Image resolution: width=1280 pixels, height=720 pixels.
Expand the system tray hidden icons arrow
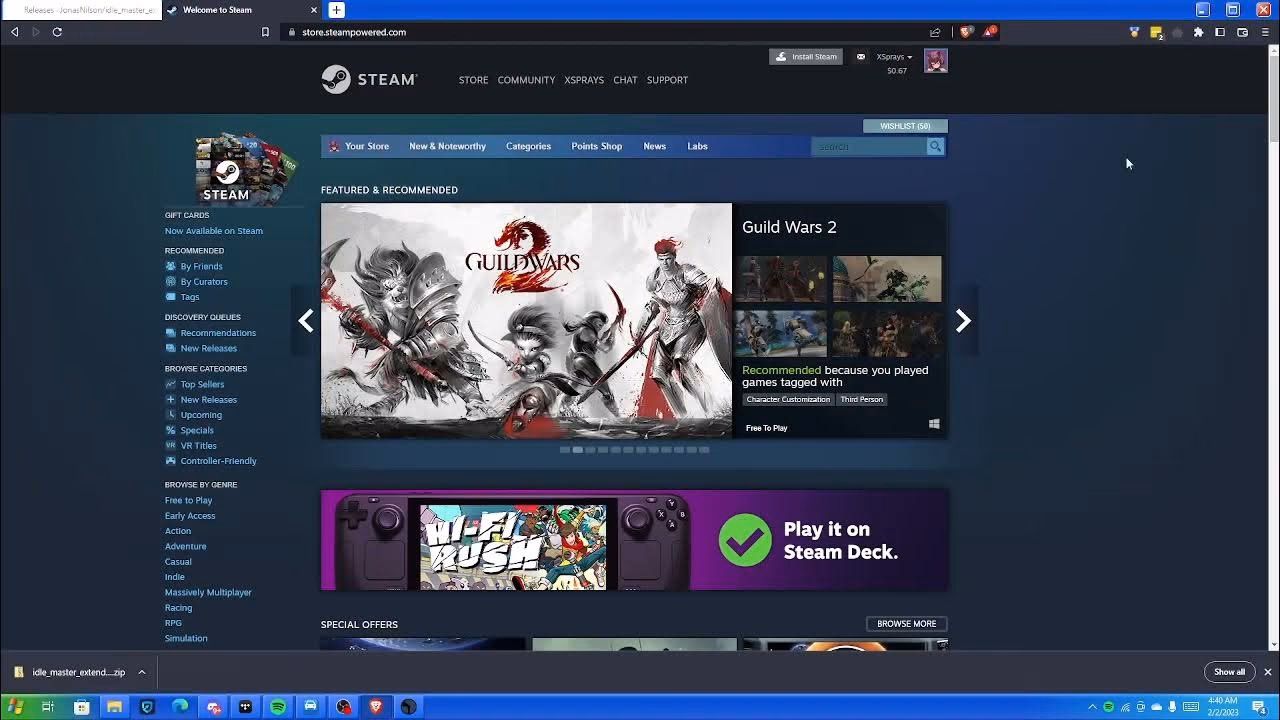tap(1092, 707)
